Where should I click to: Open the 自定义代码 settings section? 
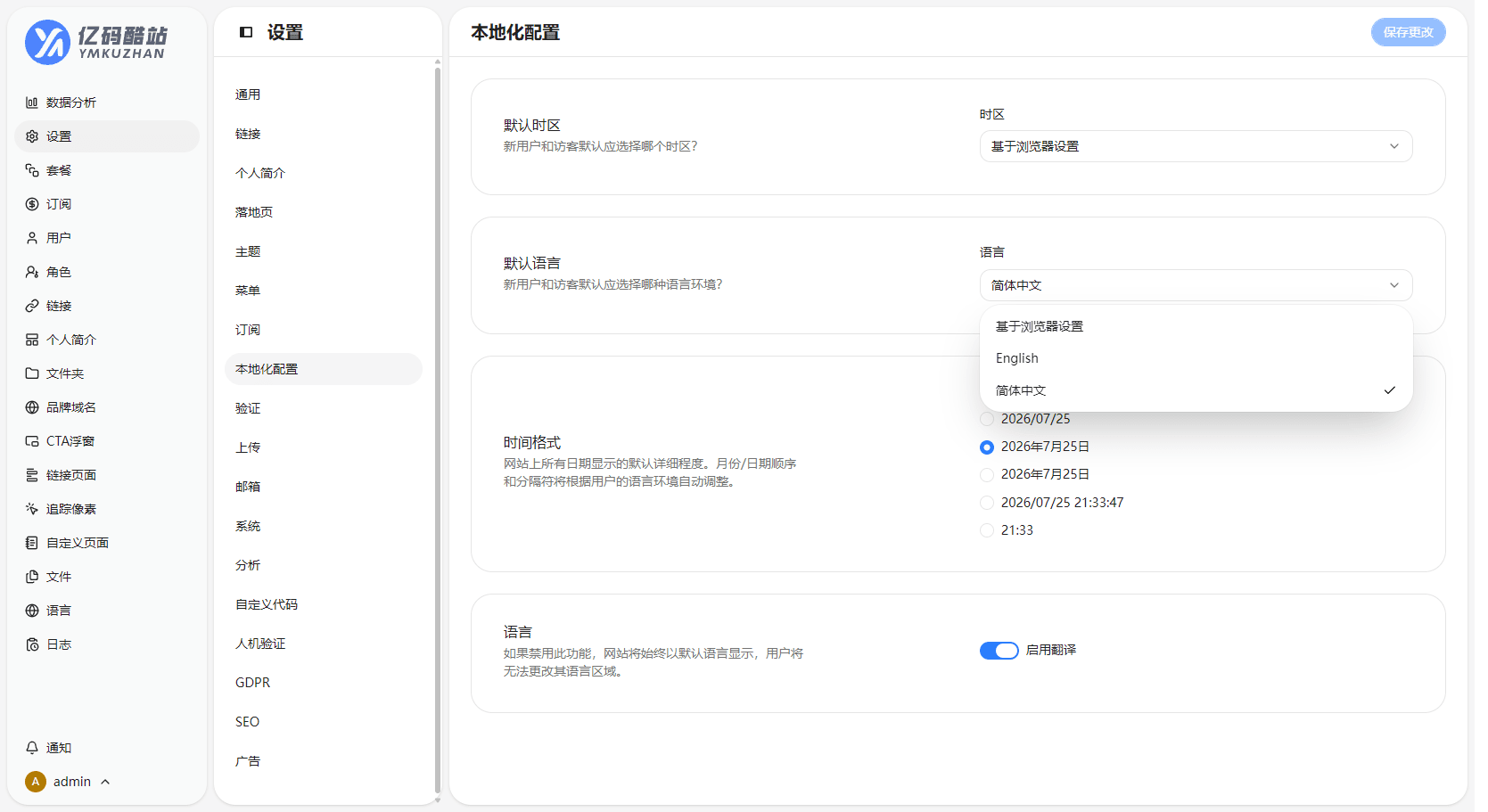[x=324, y=604]
